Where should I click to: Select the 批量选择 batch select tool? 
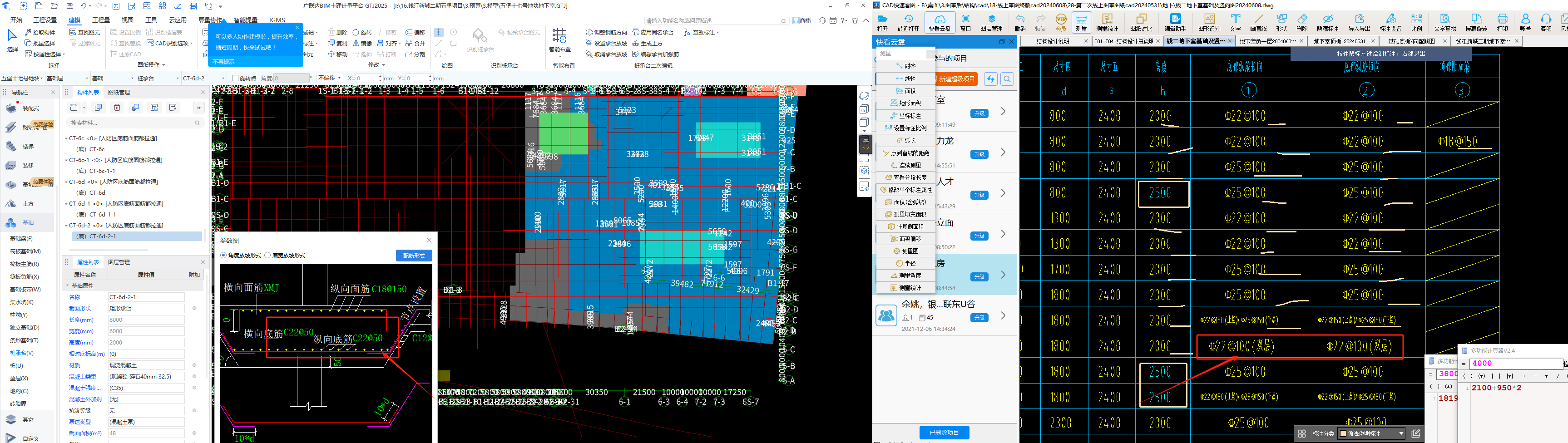(x=40, y=43)
